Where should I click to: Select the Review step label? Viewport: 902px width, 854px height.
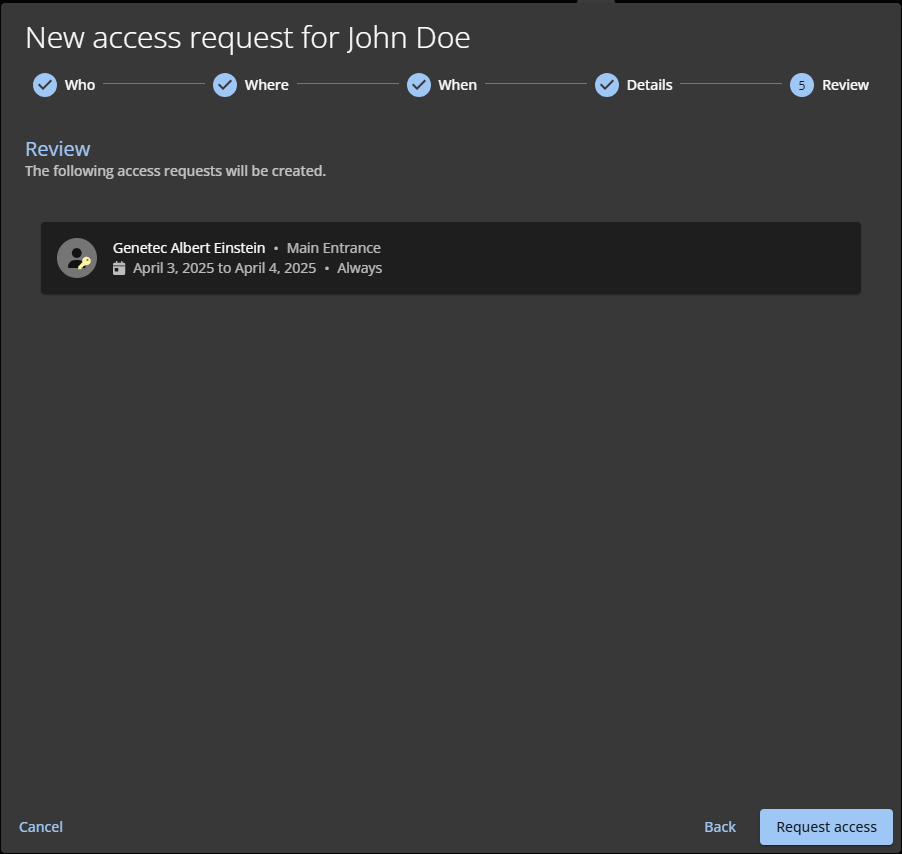(x=845, y=85)
